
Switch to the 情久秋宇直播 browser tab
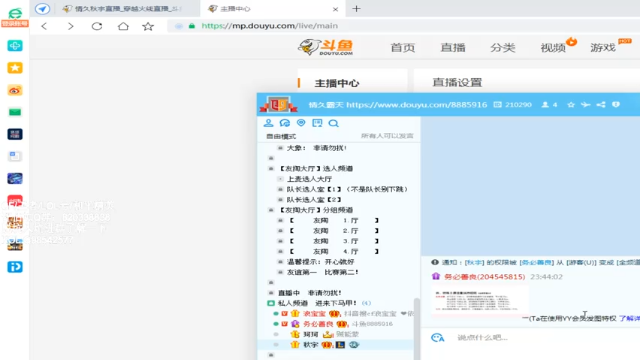point(122,9)
